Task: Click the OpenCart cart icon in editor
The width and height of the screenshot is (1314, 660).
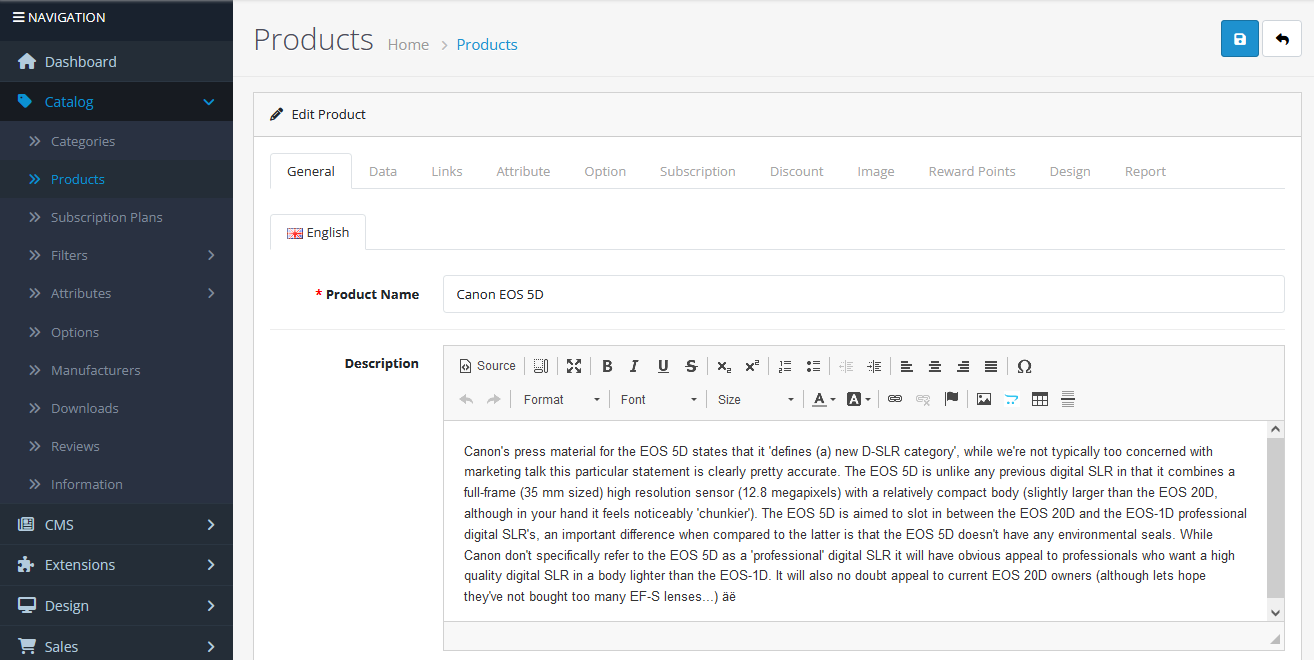Action: [x=1012, y=399]
